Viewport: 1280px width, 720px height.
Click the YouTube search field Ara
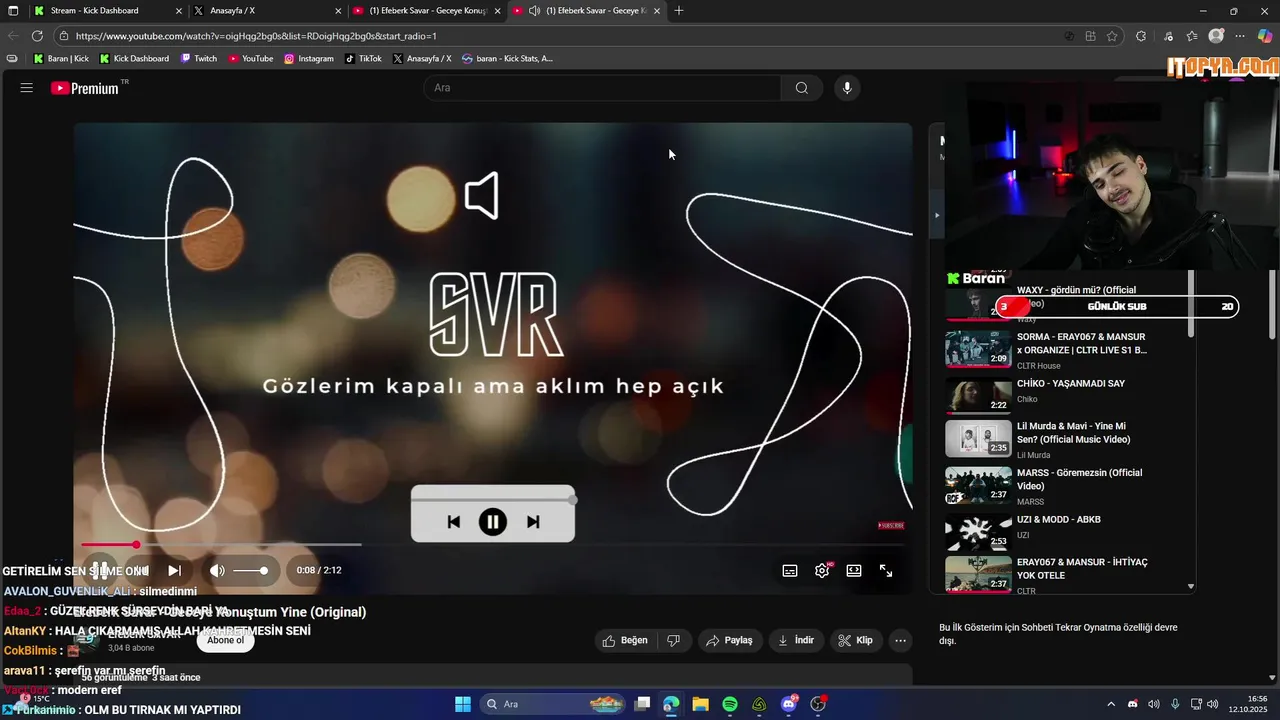click(x=602, y=88)
